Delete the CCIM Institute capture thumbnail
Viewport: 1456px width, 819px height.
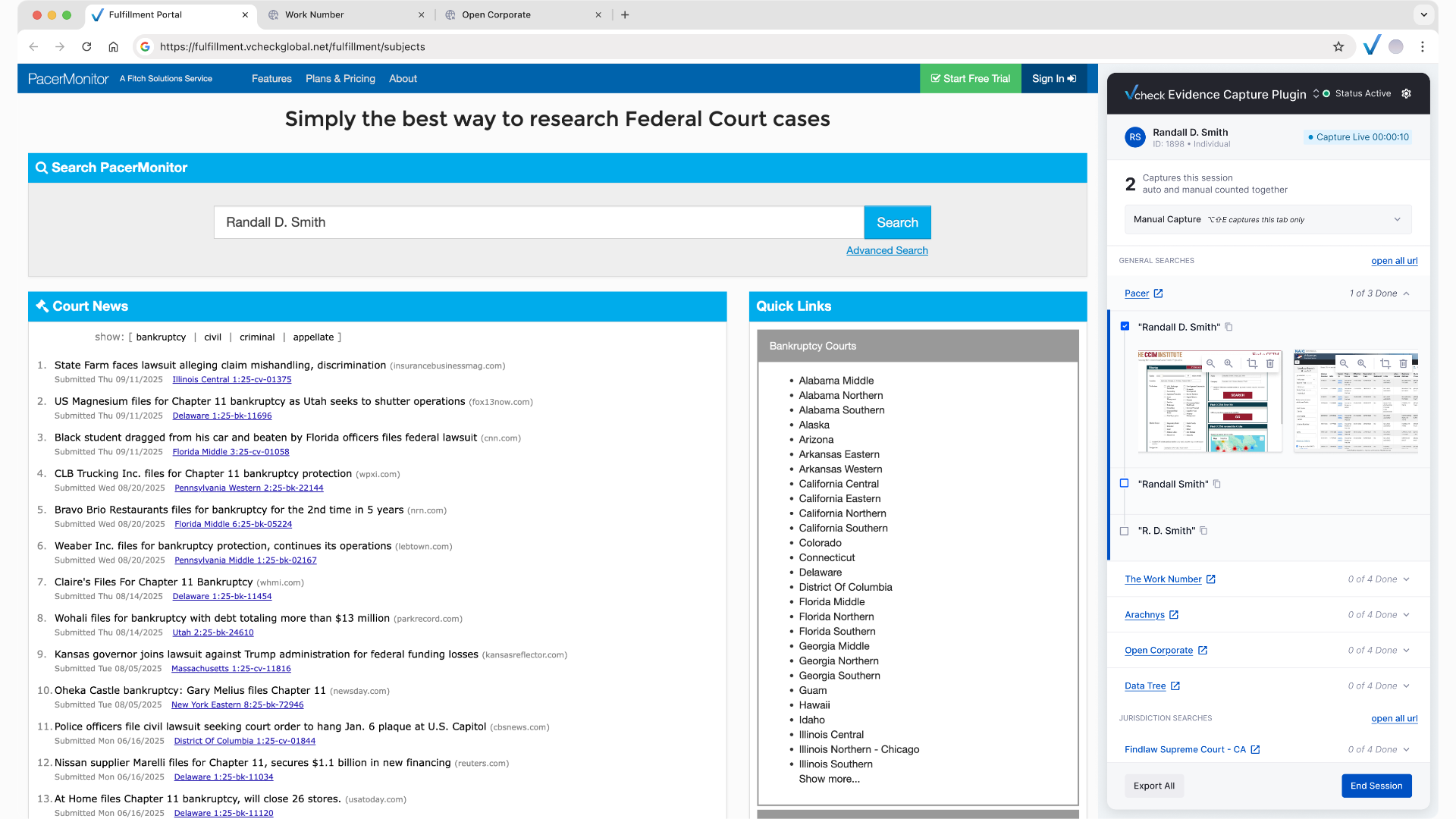coord(1270,363)
